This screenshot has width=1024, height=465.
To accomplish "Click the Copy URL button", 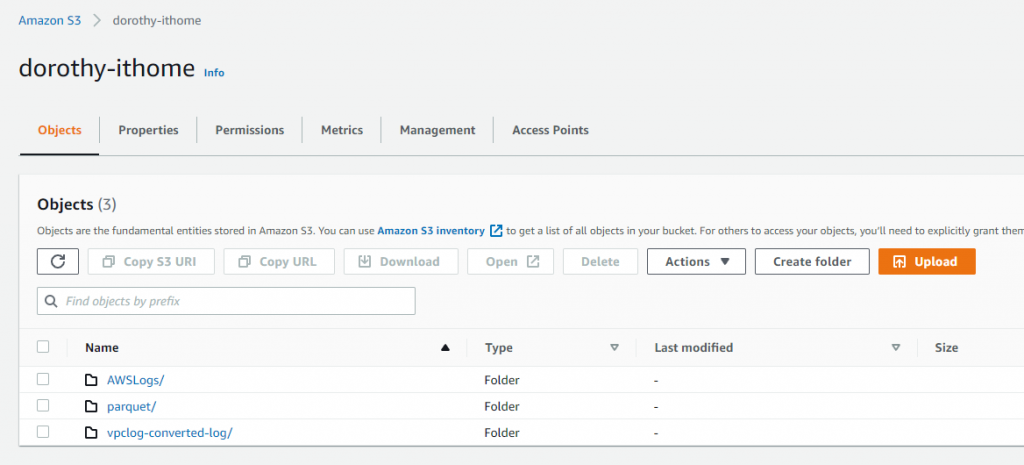I will coord(279,261).
